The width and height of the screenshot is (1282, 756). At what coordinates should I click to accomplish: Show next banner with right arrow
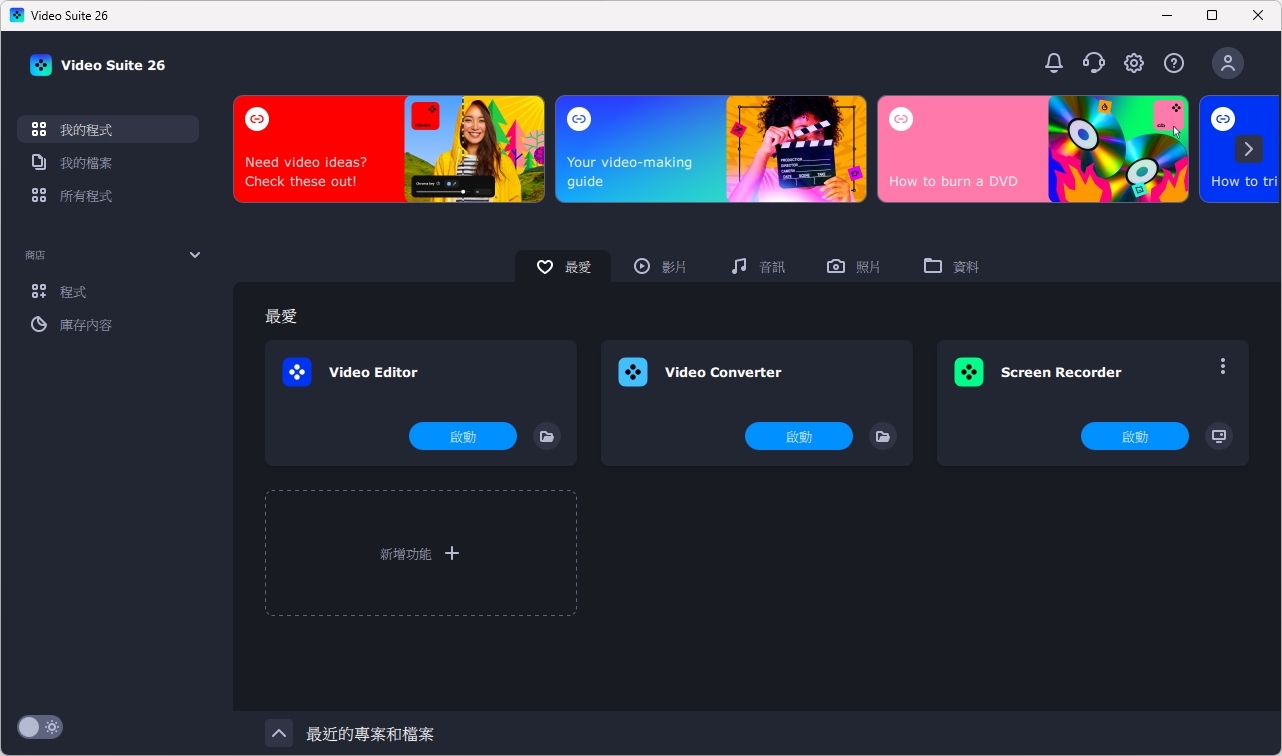point(1248,149)
